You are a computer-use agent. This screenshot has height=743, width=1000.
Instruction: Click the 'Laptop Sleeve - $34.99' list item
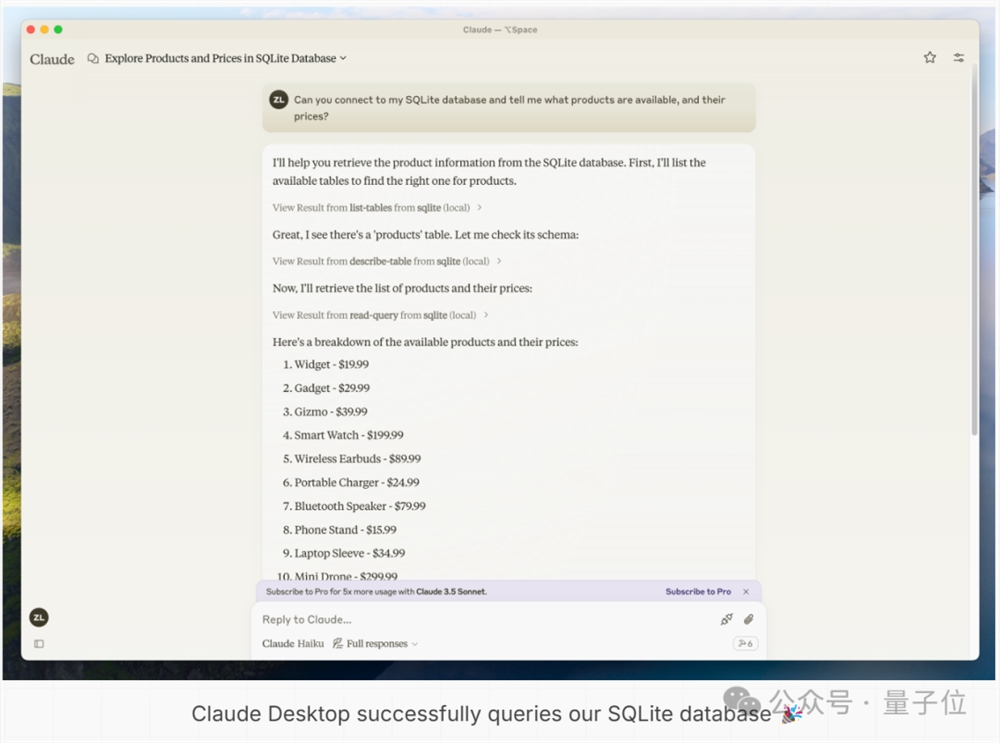(344, 553)
